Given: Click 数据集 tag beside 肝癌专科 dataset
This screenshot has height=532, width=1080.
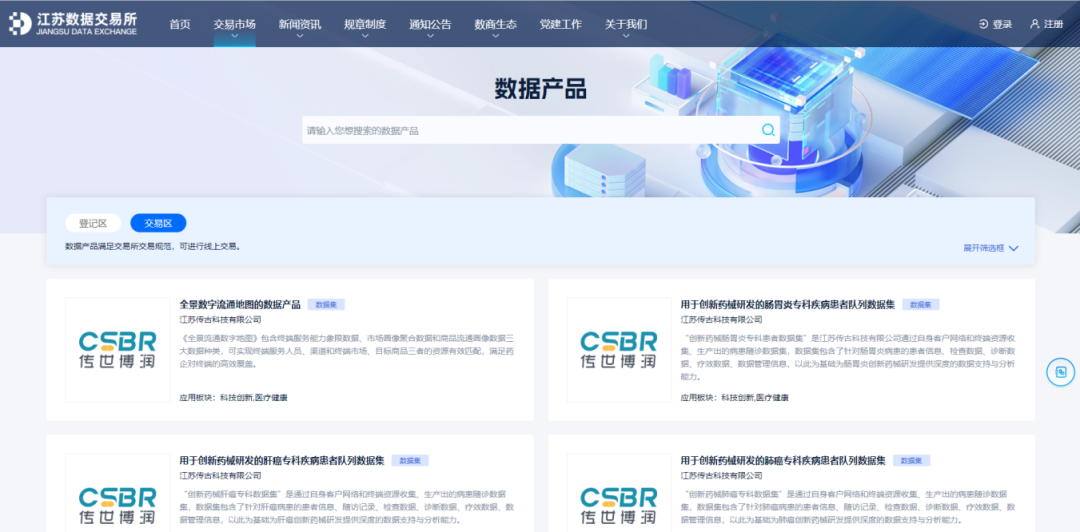Looking at the screenshot, I should 410,461.
